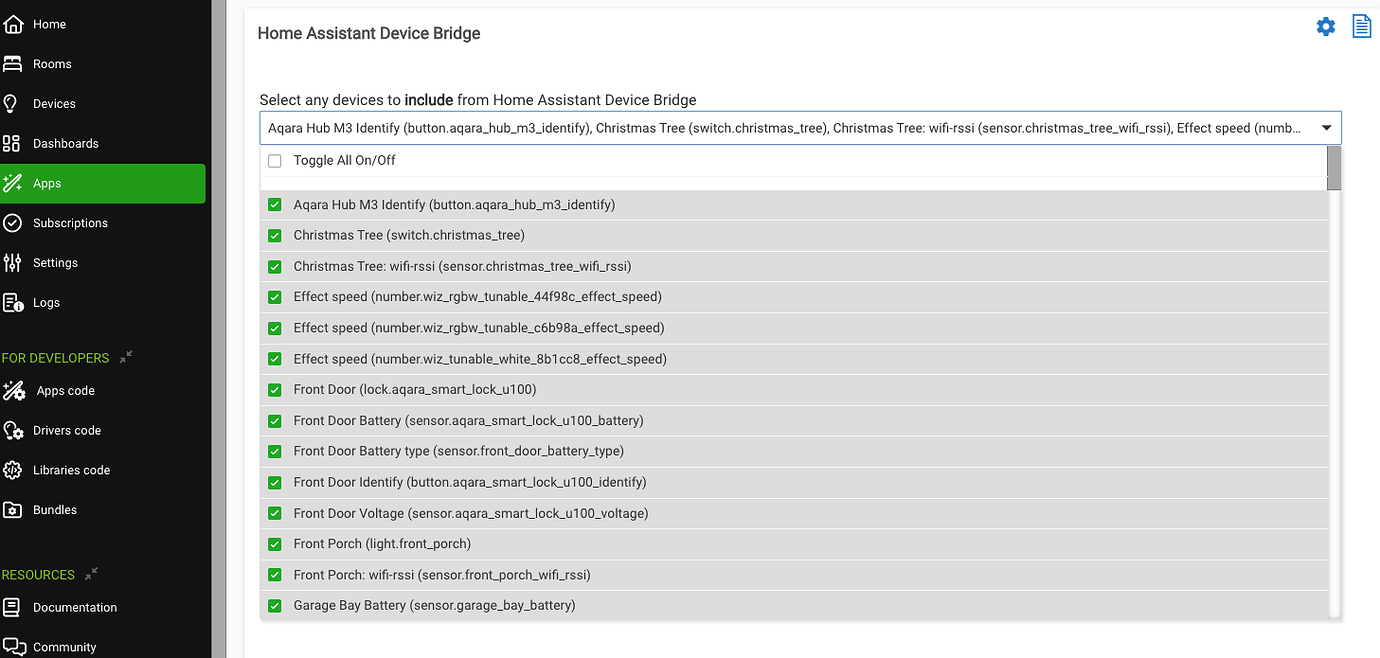
Task: Select the Drivers code icon
Action: click(x=14, y=430)
